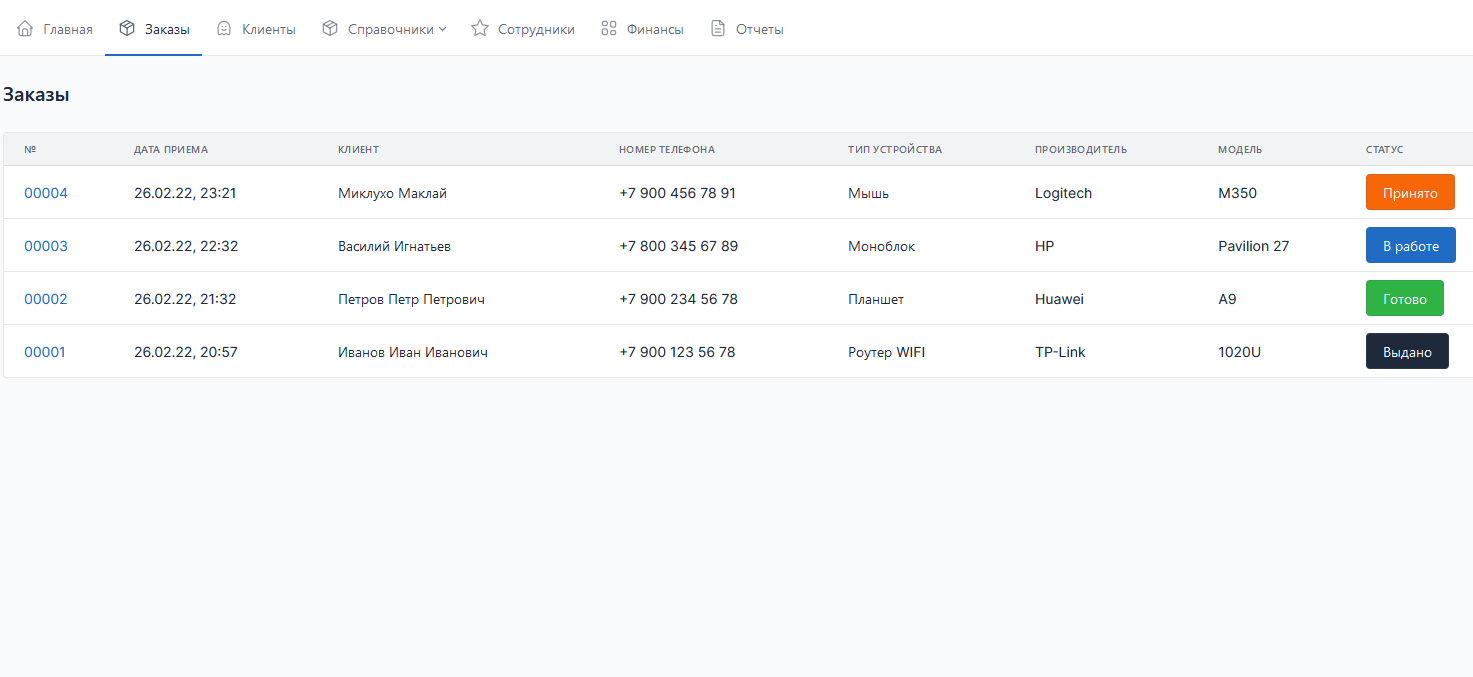
Task: Click the star icon beside Сотрудники
Action: pyautogui.click(x=480, y=29)
